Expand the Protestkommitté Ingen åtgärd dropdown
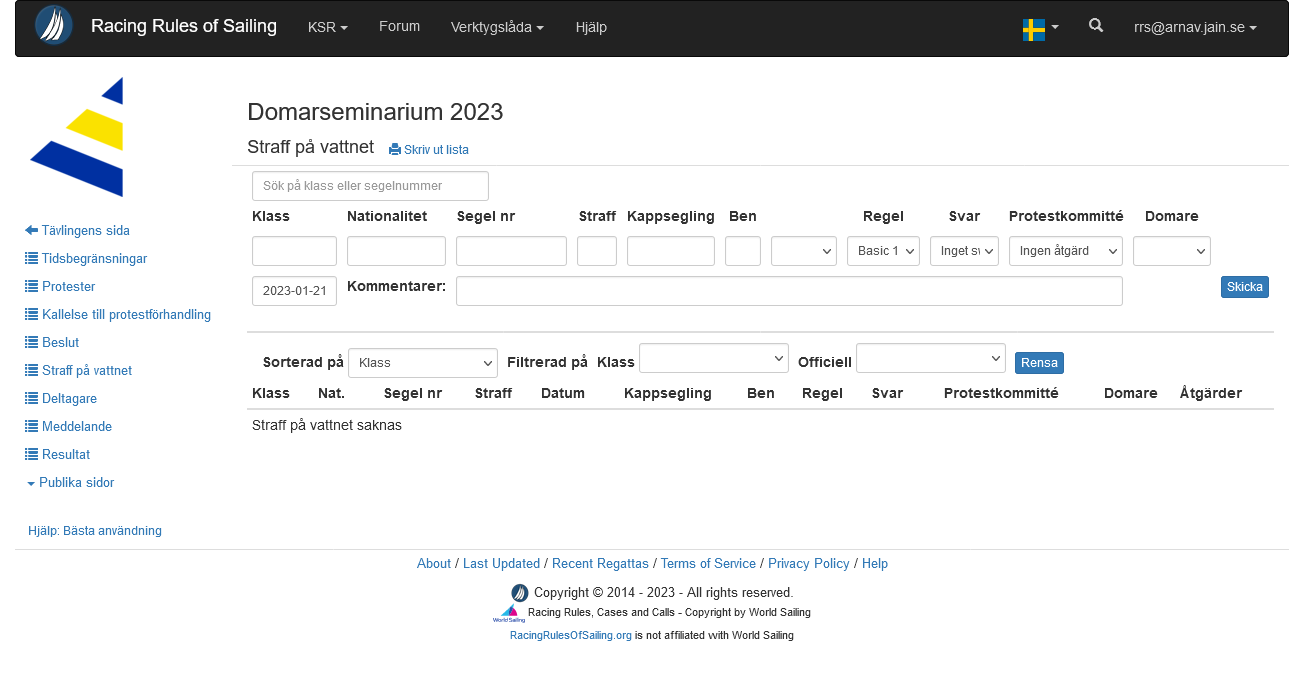The width and height of the screenshot is (1304, 680). [x=1065, y=251]
